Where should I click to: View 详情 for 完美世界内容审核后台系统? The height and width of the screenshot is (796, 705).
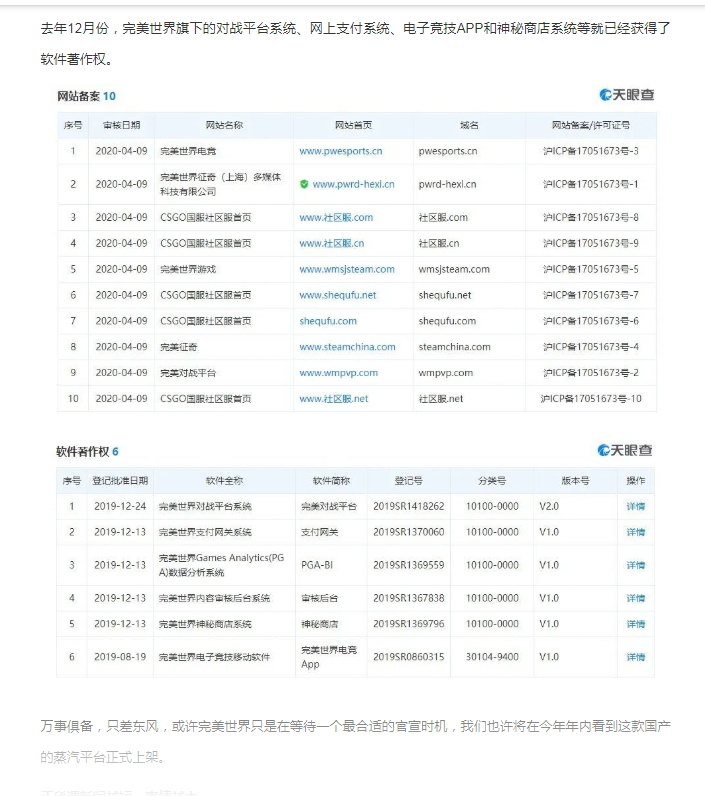[x=635, y=599]
